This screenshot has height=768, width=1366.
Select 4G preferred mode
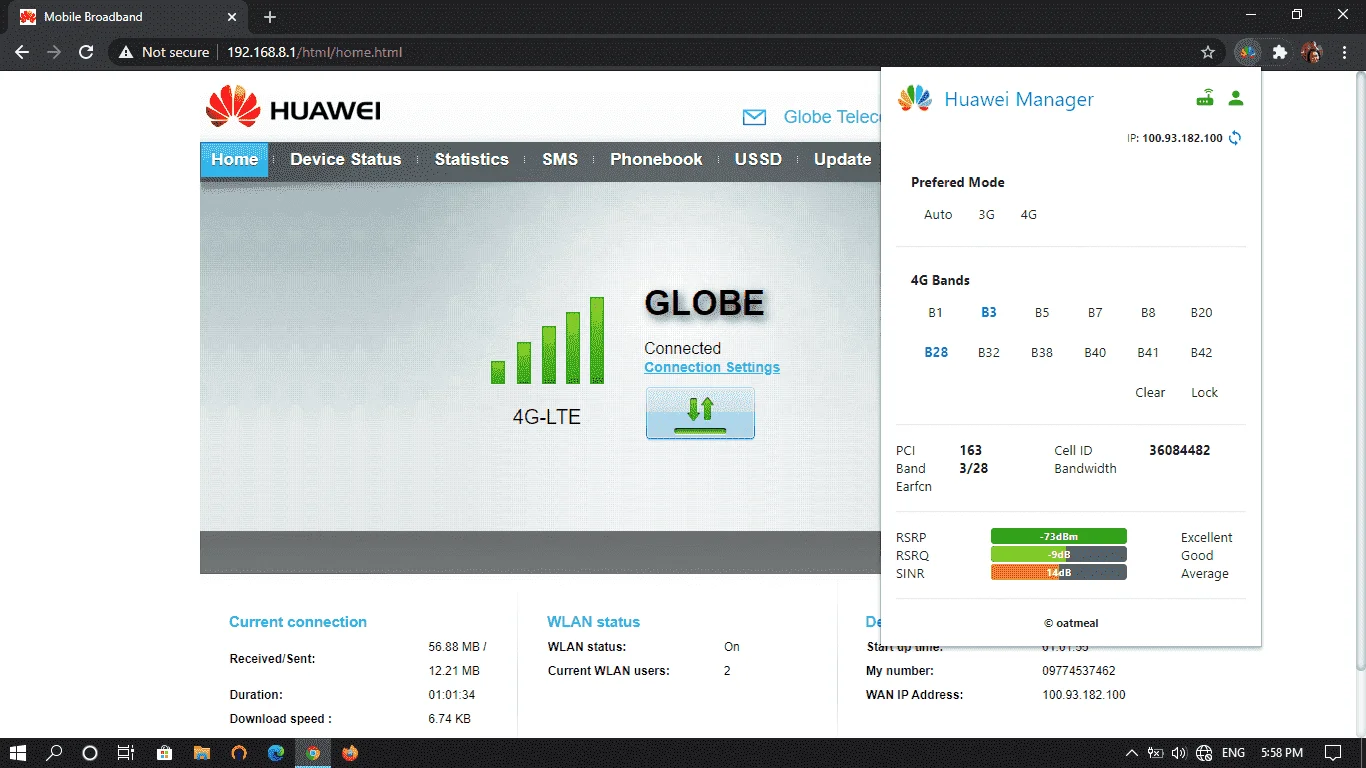(x=1029, y=214)
